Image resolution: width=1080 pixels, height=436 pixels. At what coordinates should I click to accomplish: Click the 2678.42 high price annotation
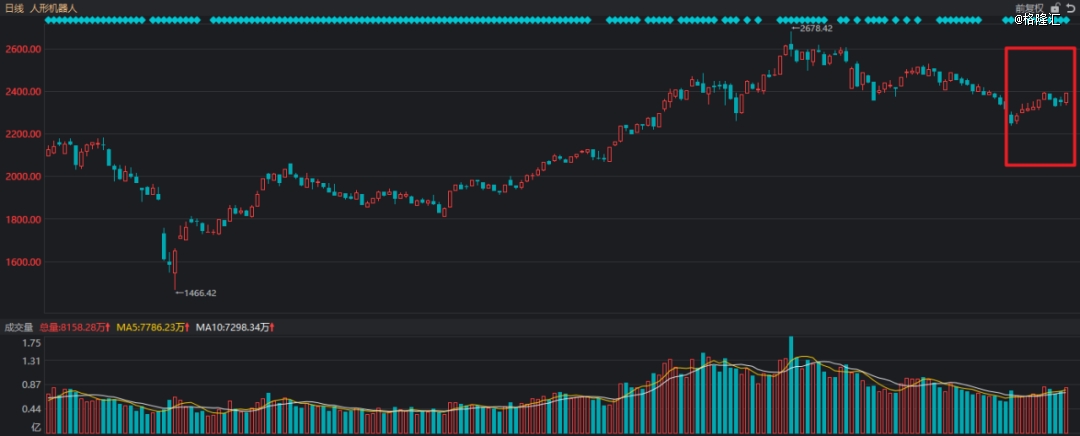[815, 29]
